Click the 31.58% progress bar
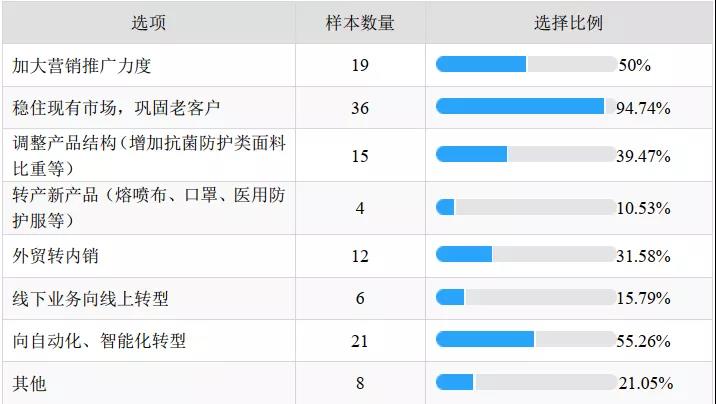716x404 pixels. 526,254
